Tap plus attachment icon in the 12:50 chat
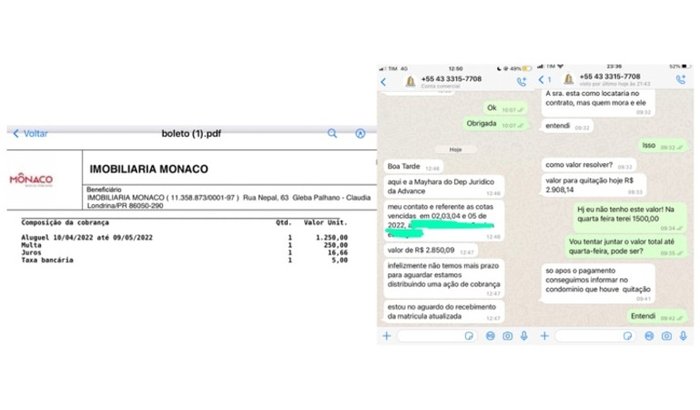 pyautogui.click(x=386, y=336)
